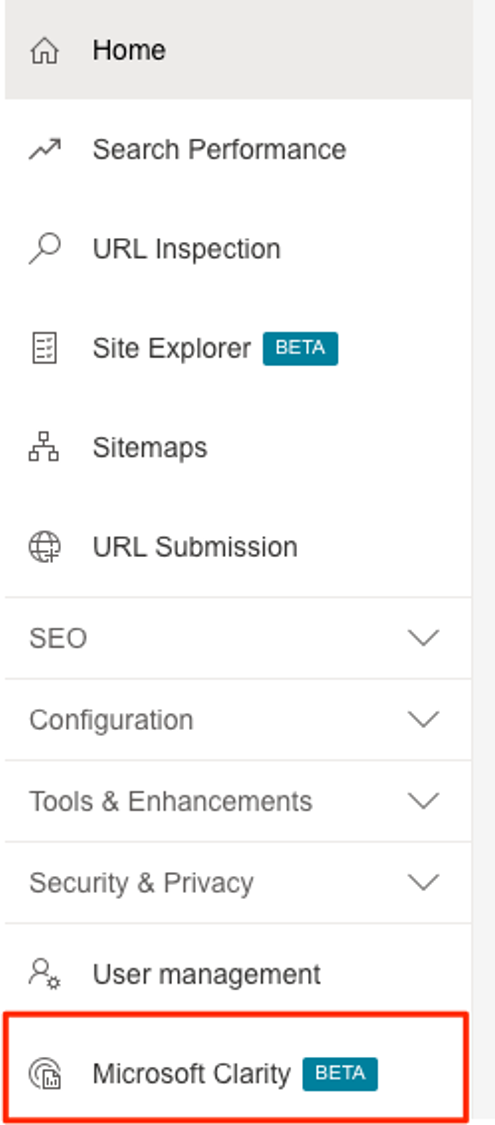Open User management settings
Image resolution: width=495 pixels, height=1125 pixels.
point(238,974)
